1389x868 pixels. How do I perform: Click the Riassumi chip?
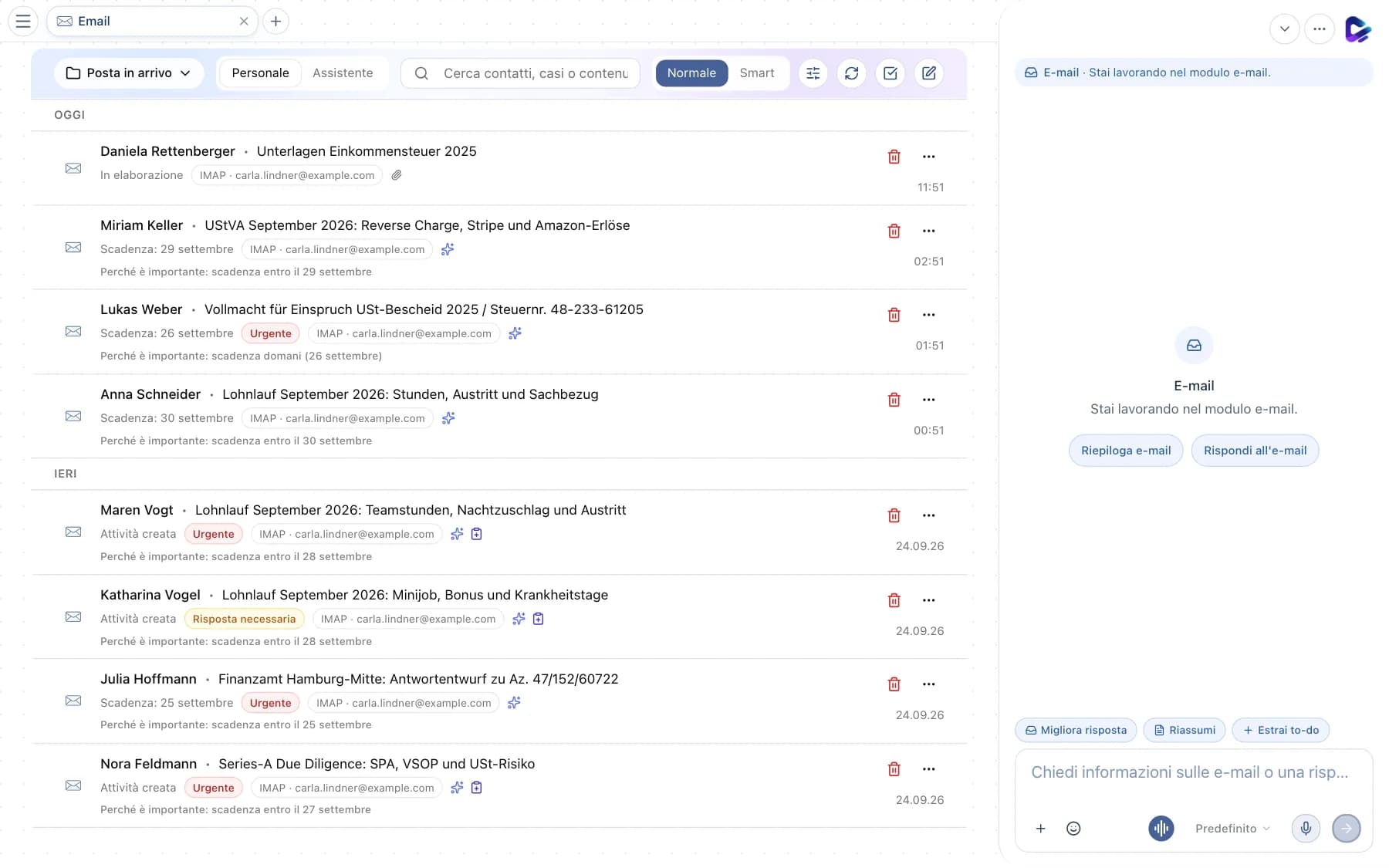point(1184,730)
